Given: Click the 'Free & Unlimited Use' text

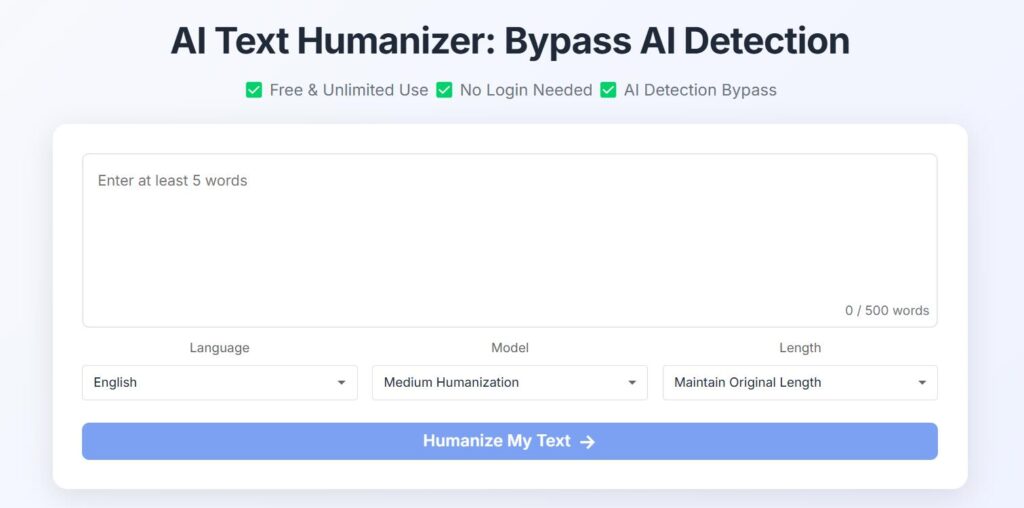Looking at the screenshot, I should [x=349, y=90].
